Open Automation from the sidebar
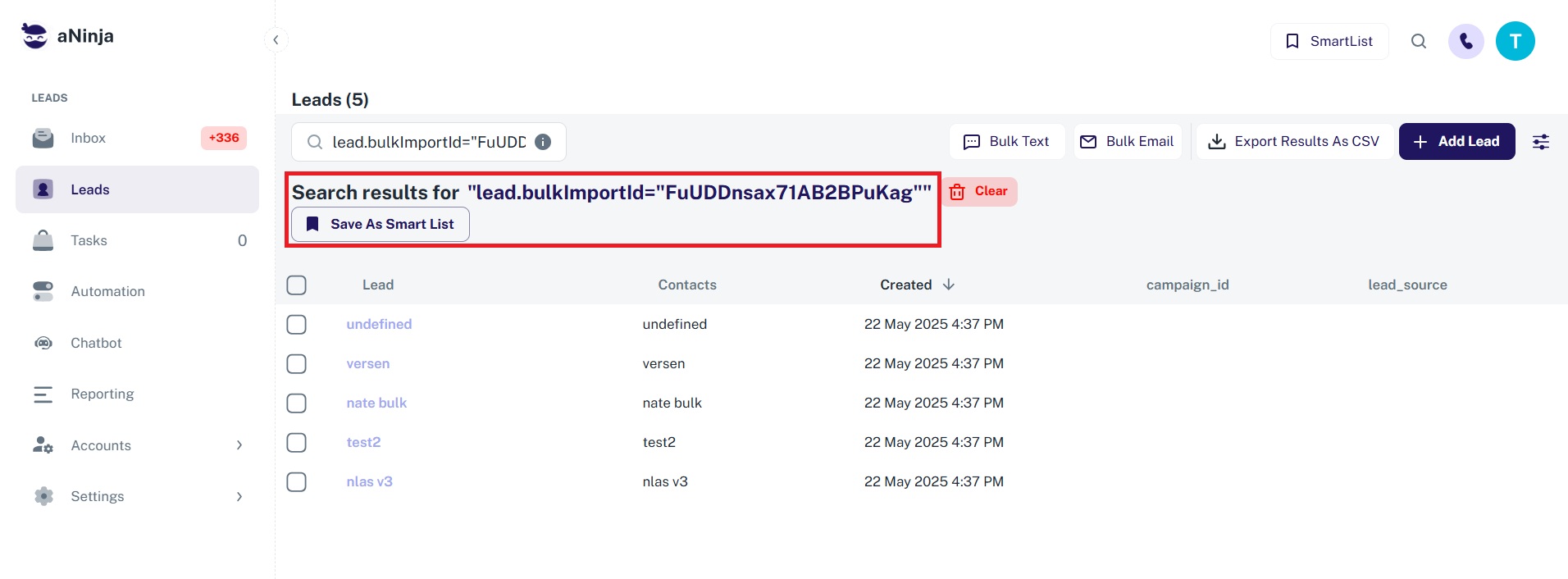The width and height of the screenshot is (1568, 579). coord(107,291)
